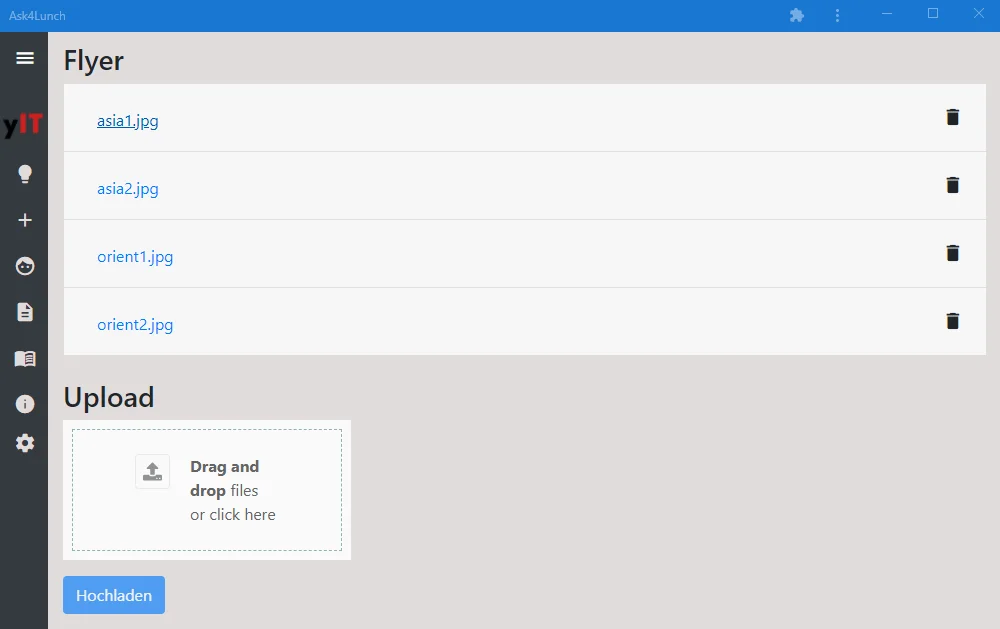Open the asia1.jpg flyer link
Viewport: 1000px width, 629px height.
coord(127,121)
